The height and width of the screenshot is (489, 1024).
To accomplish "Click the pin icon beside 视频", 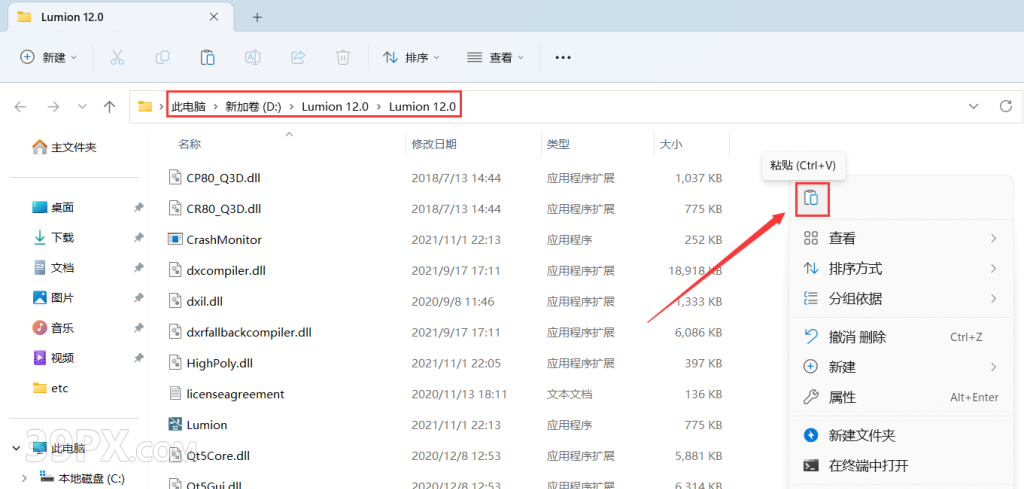I will pyautogui.click(x=138, y=358).
